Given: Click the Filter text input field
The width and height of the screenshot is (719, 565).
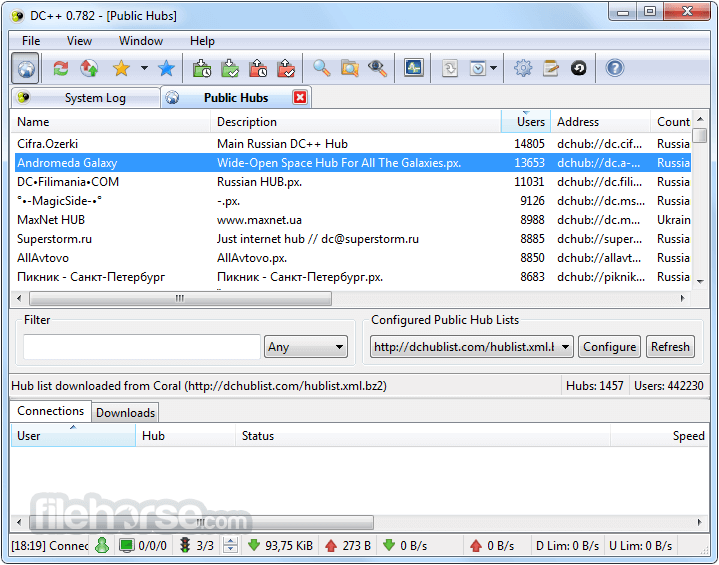Looking at the screenshot, I should (142, 347).
